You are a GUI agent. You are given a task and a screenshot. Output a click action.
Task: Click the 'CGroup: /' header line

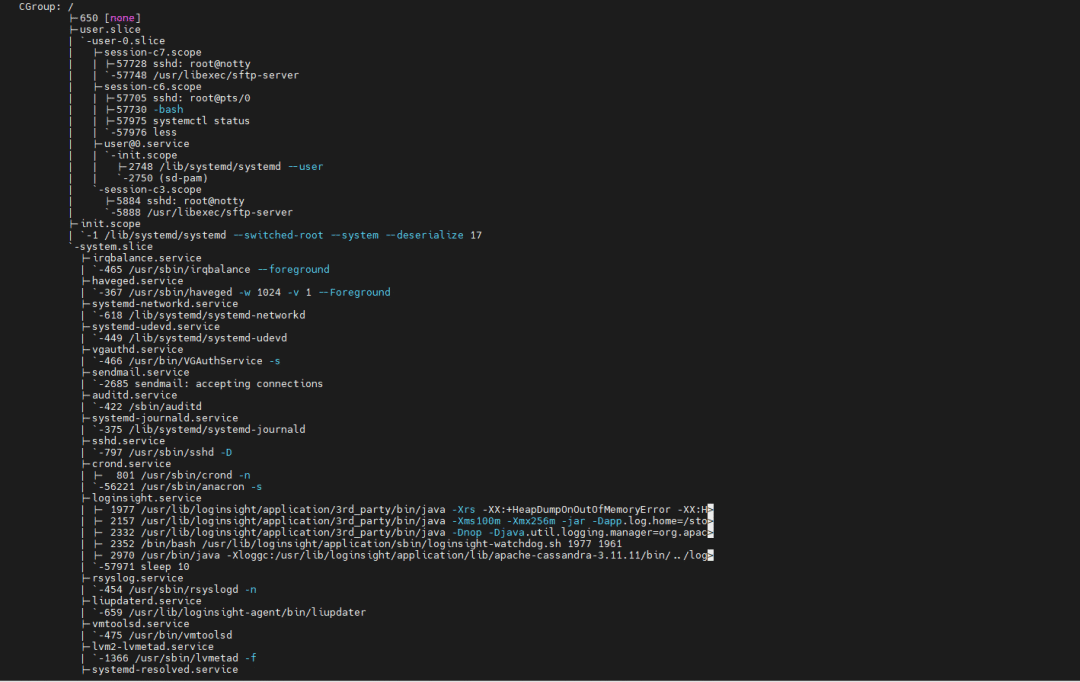[x=46, y=6]
